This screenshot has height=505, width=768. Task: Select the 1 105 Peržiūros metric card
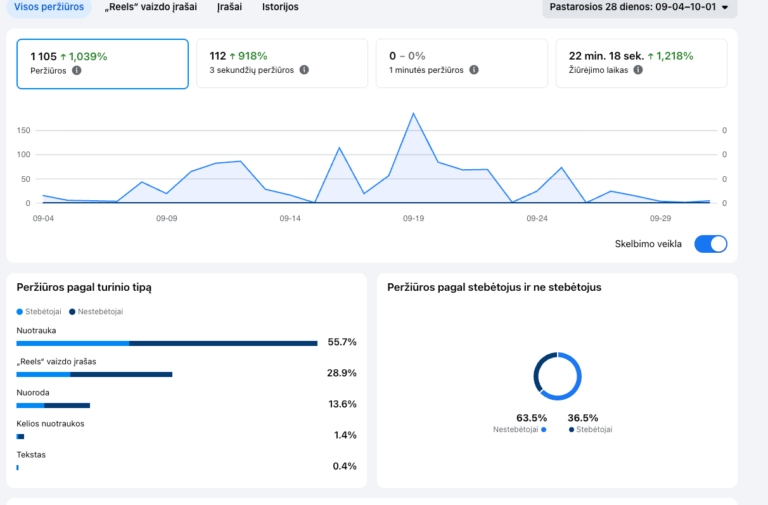(x=102, y=64)
